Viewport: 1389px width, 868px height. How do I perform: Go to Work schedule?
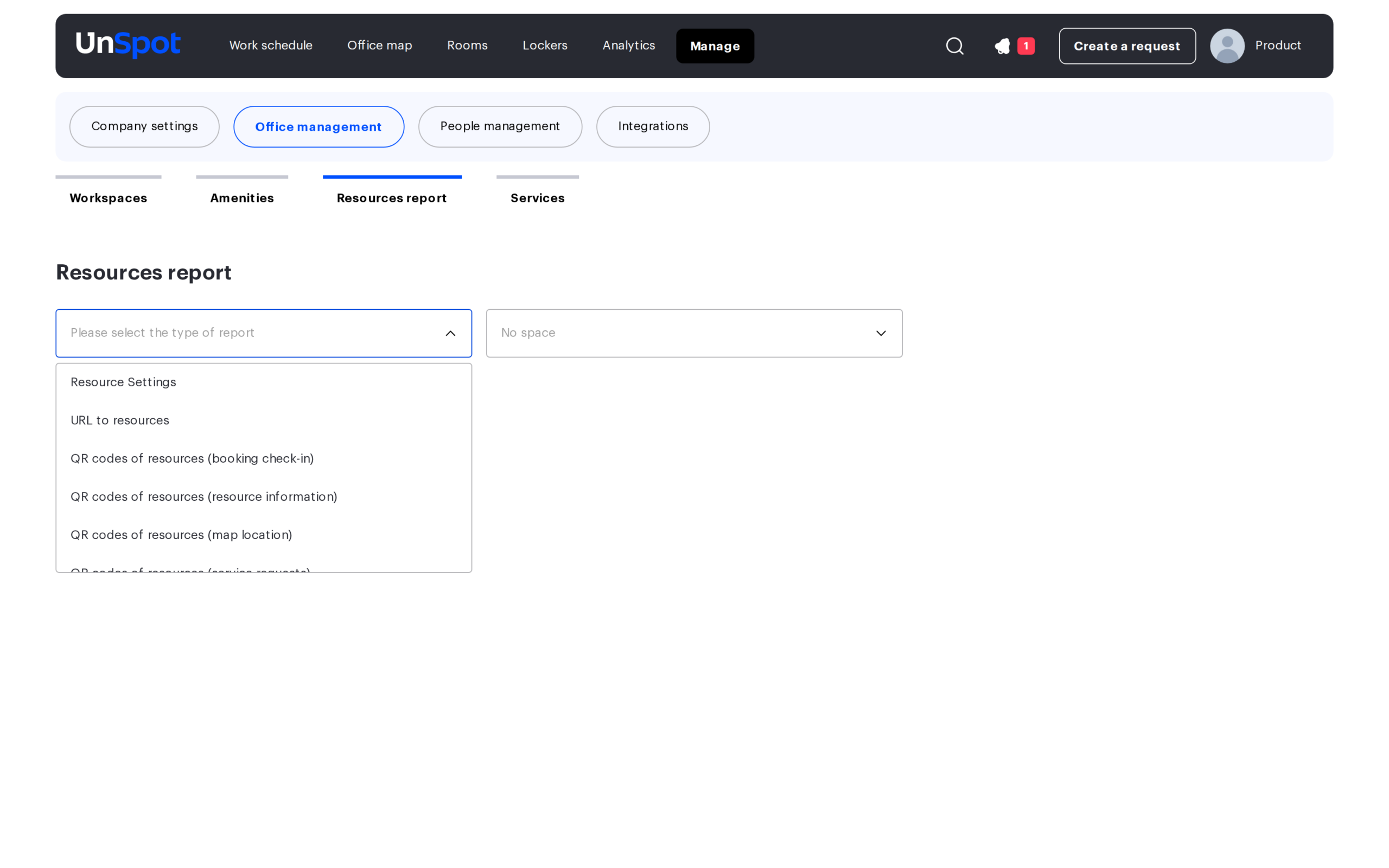pyautogui.click(x=271, y=46)
